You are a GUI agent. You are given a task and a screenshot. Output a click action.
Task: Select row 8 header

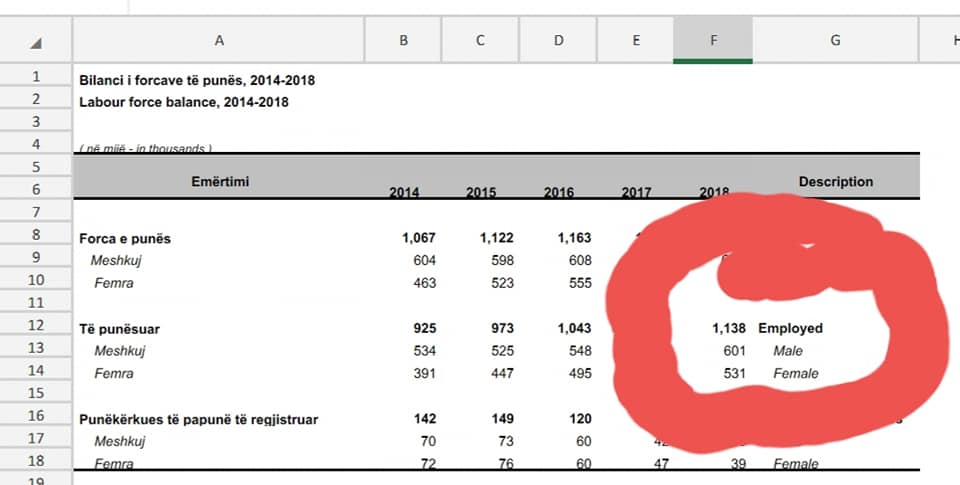[x=36, y=234]
